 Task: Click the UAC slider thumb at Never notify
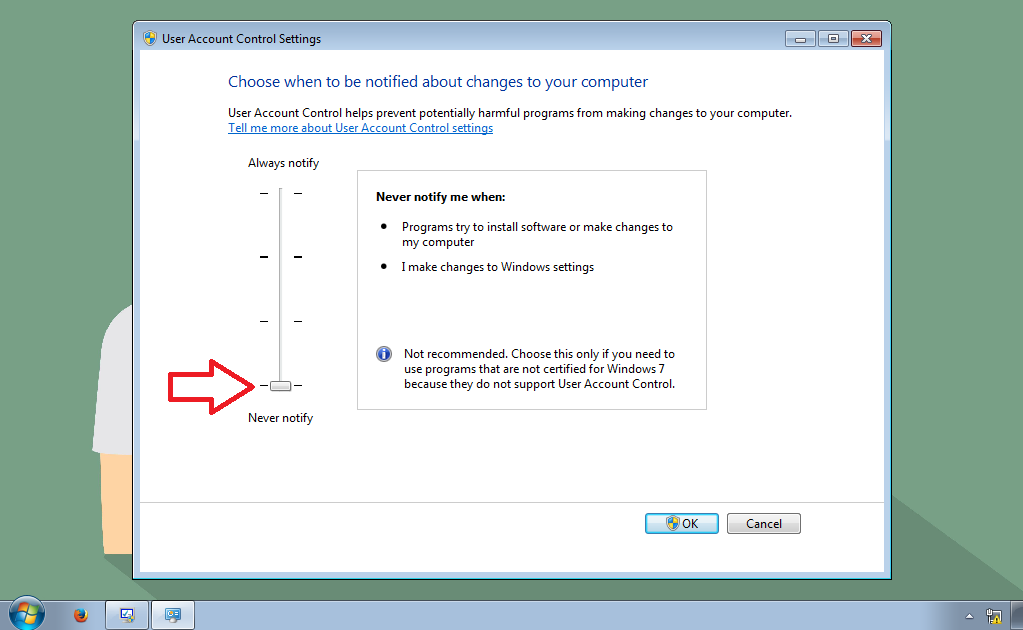[281, 385]
